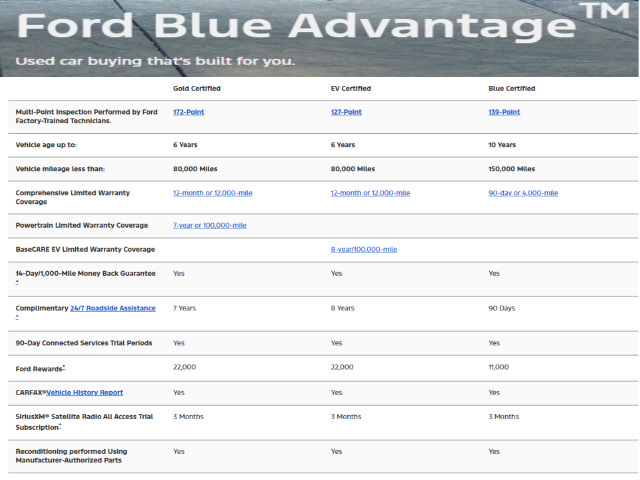Select the 'Vehicle mileage less than:' row label

tap(60, 169)
